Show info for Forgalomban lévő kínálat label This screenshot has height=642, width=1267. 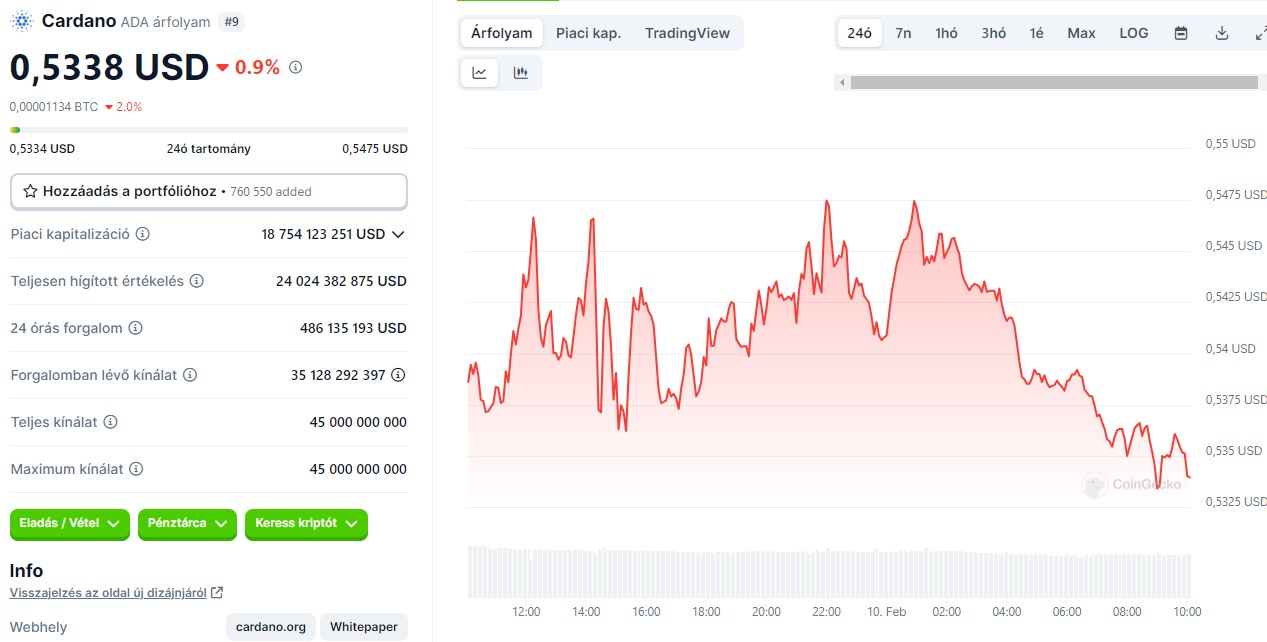point(189,375)
